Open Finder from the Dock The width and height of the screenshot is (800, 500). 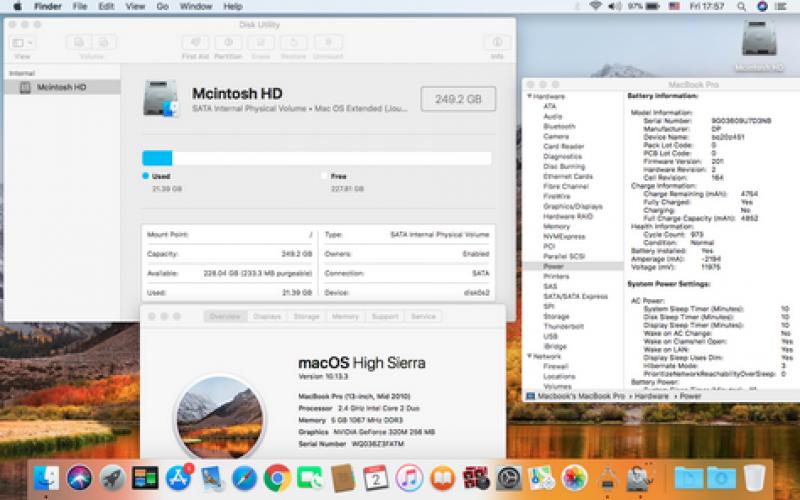pyautogui.click(x=46, y=478)
